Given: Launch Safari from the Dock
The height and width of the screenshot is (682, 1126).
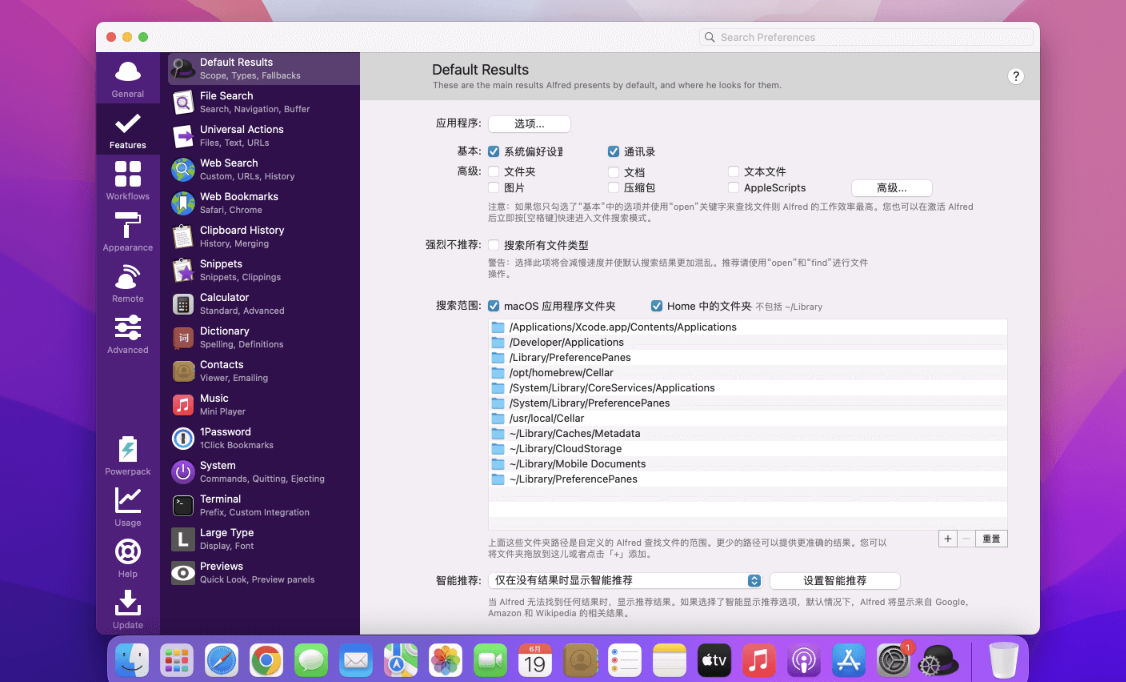Looking at the screenshot, I should (x=221, y=660).
